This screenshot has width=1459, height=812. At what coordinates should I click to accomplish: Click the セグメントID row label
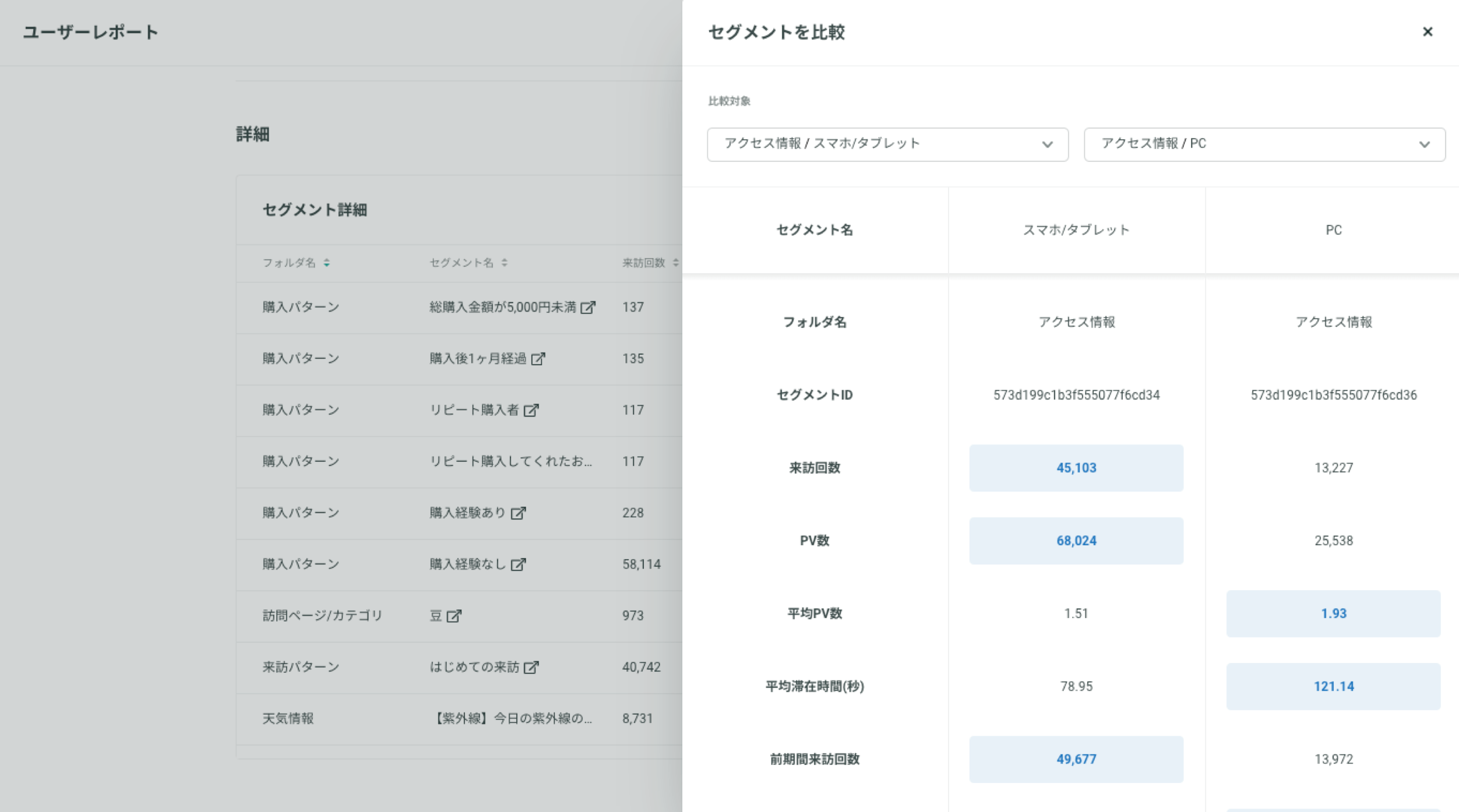click(x=815, y=395)
